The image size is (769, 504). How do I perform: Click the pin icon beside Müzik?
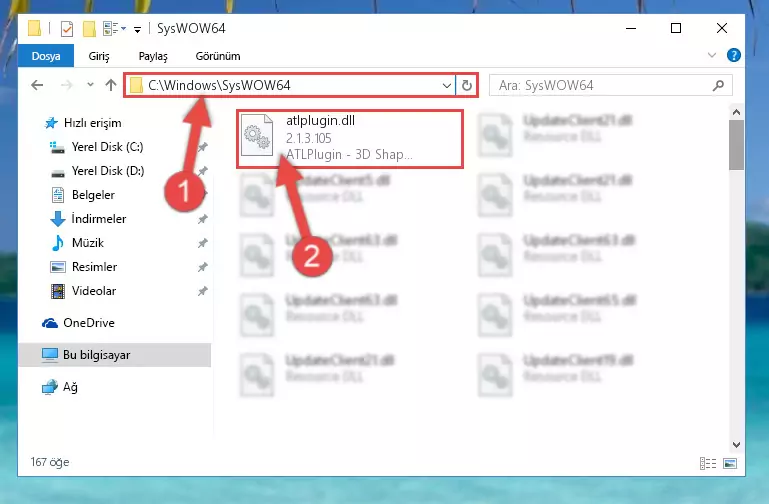pos(203,243)
